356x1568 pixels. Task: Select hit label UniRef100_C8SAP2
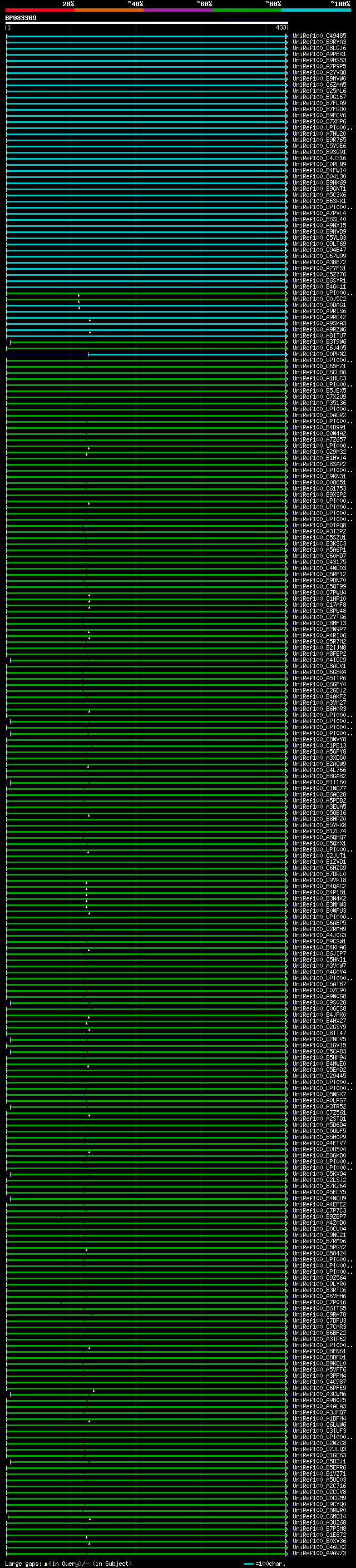pos(319,464)
